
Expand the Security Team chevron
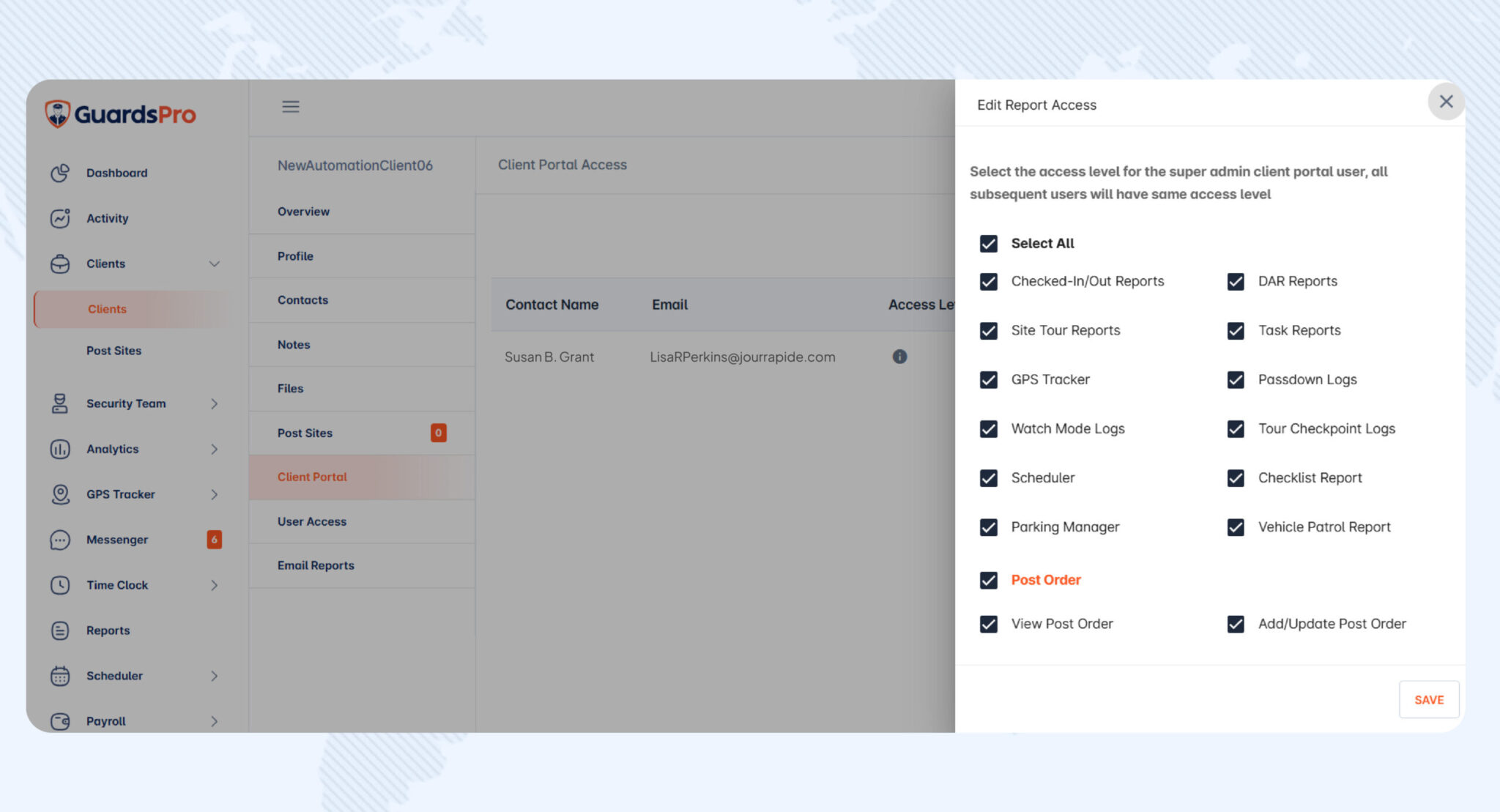point(215,403)
